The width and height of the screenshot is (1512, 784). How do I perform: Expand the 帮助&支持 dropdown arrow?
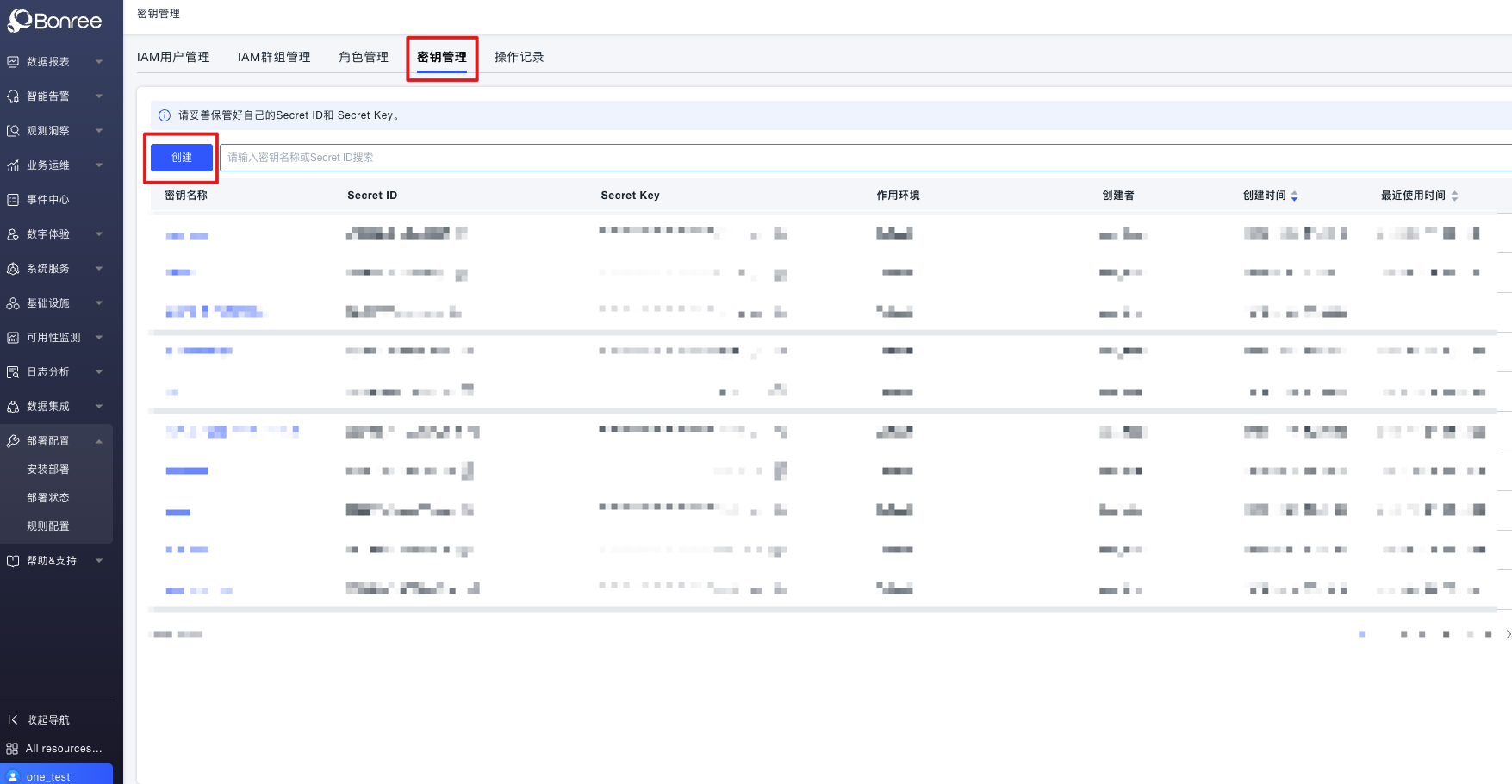99,561
